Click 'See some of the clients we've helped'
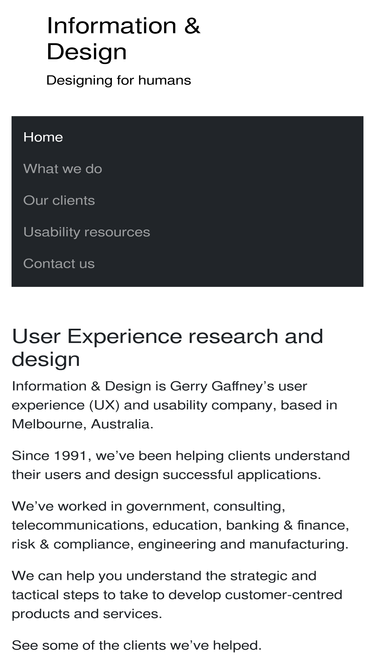This screenshot has width=375, height=667. pyautogui.click(x=136, y=645)
